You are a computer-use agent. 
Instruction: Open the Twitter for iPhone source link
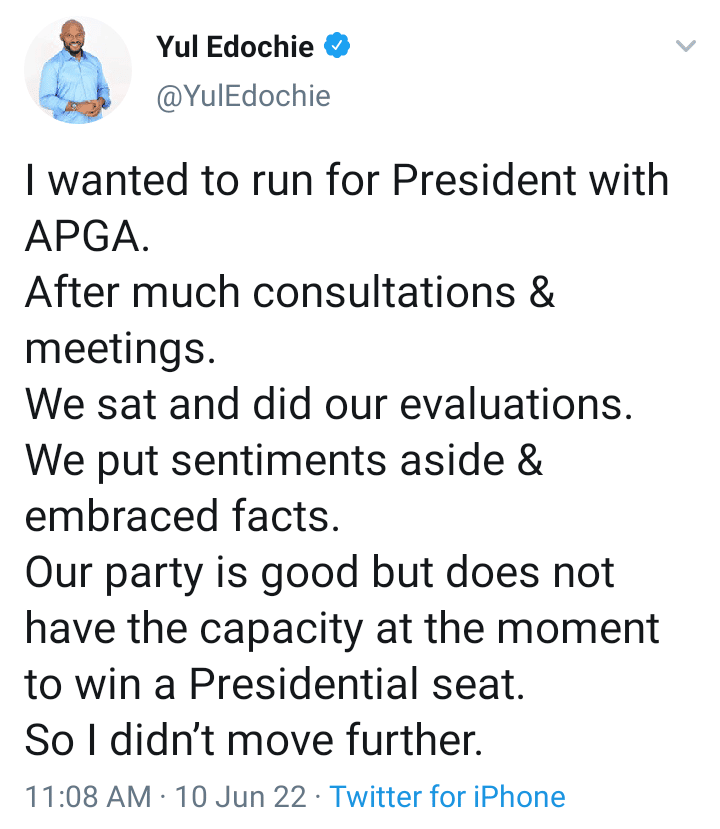447,796
